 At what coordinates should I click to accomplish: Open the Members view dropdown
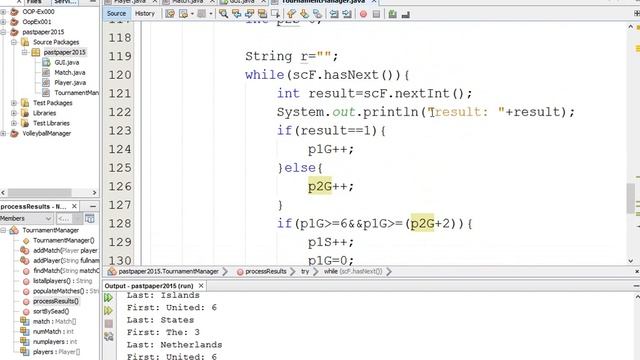(x=27, y=218)
